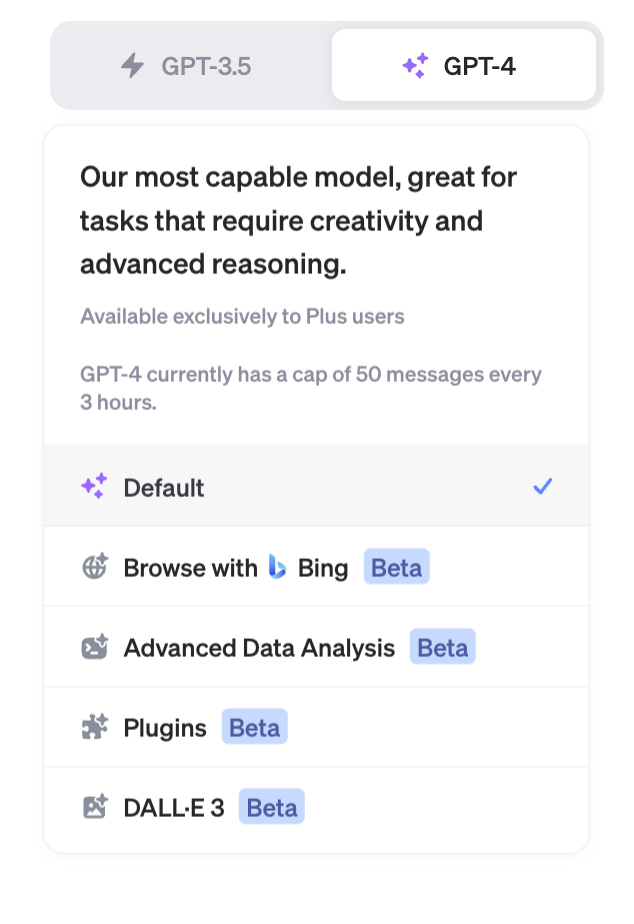The width and height of the screenshot is (634, 924).
Task: Click the blue Bing logo icon
Action: [x=278, y=568]
